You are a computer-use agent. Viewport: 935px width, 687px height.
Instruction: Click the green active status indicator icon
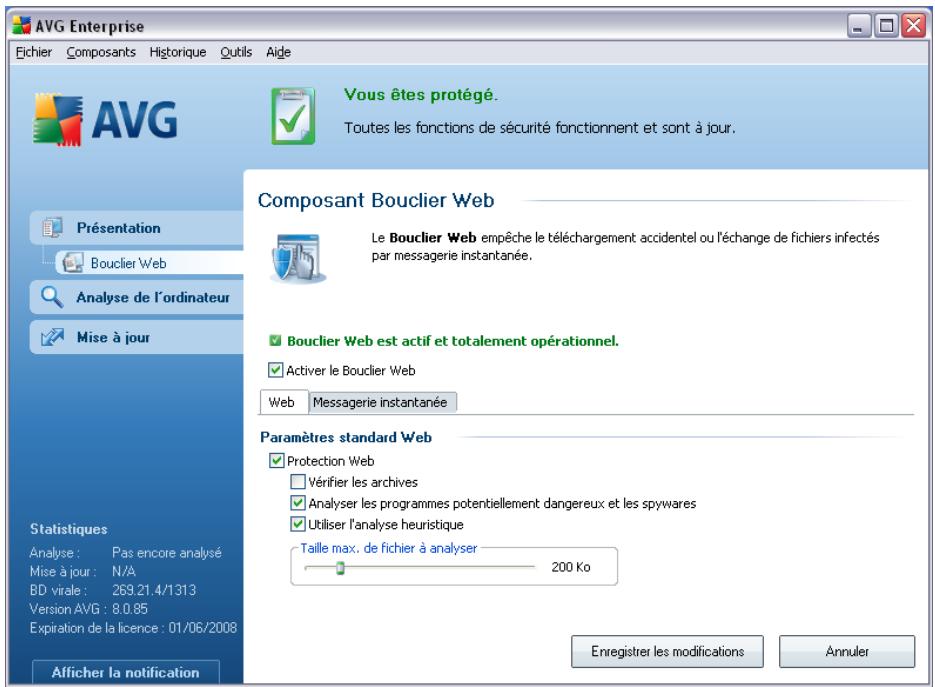275,341
